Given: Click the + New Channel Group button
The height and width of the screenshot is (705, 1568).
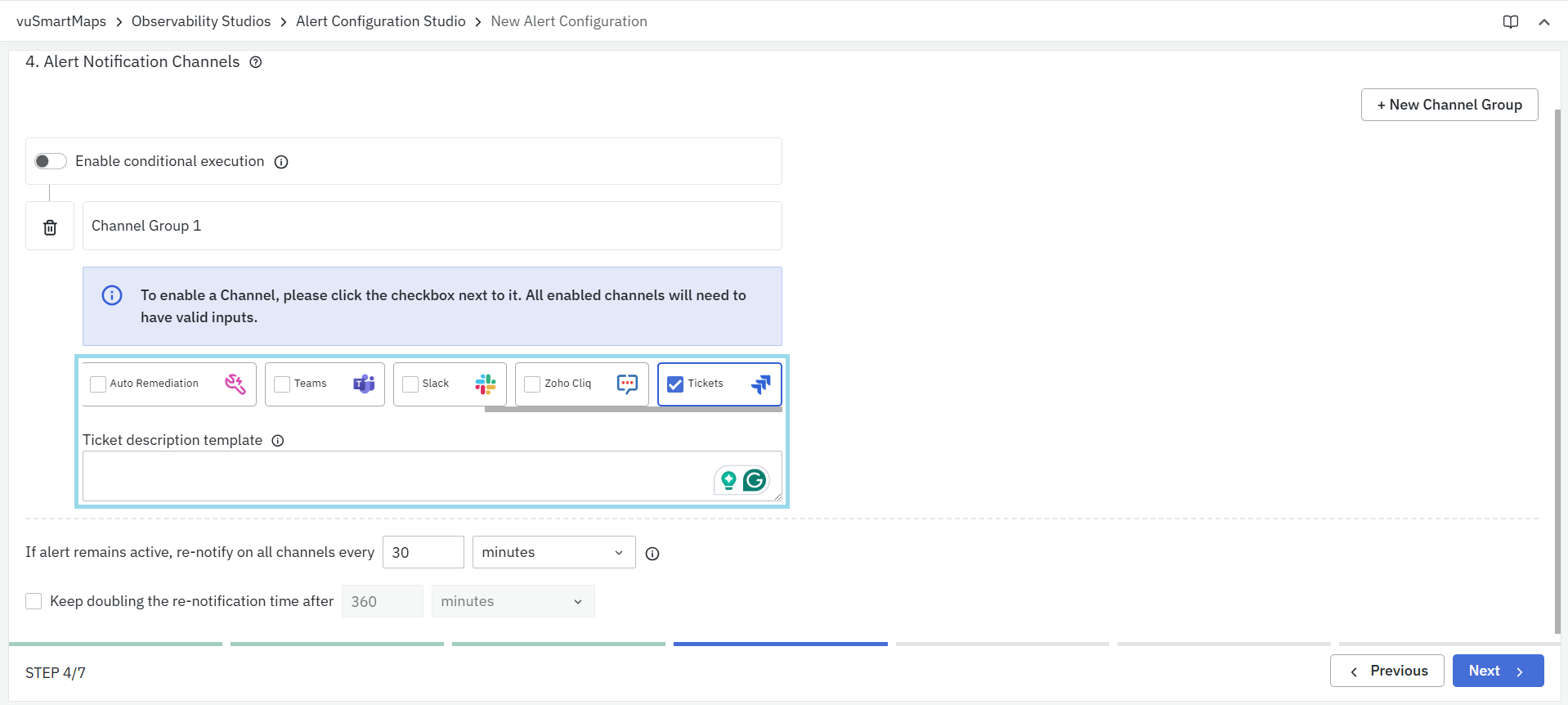Looking at the screenshot, I should pos(1449,105).
